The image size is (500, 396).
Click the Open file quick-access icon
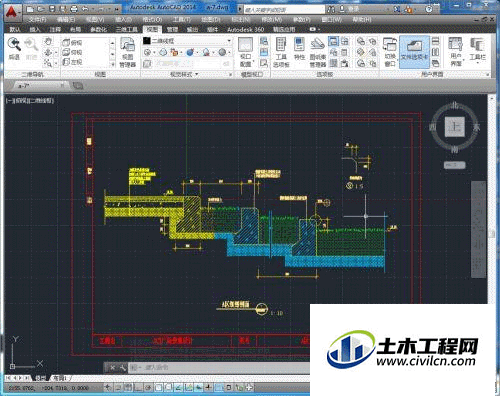pos(41,9)
